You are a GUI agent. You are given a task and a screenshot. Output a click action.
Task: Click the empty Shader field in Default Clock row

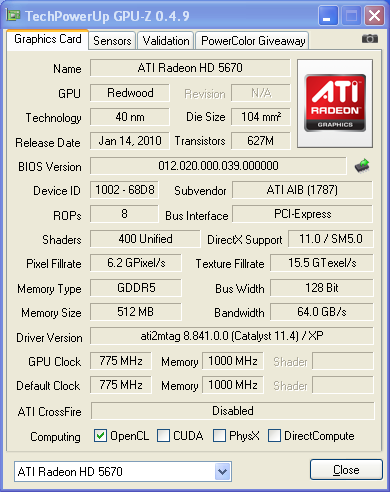(343, 385)
